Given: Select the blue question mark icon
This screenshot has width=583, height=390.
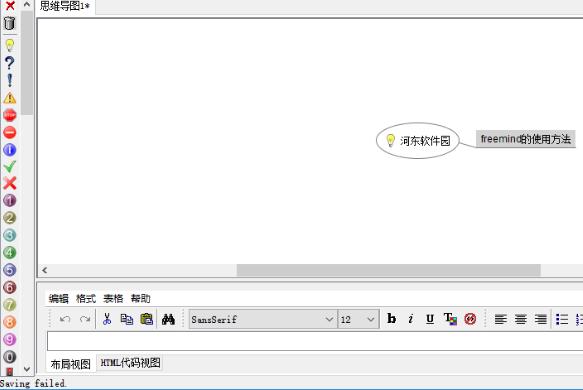Looking at the screenshot, I should pyautogui.click(x=10, y=63).
